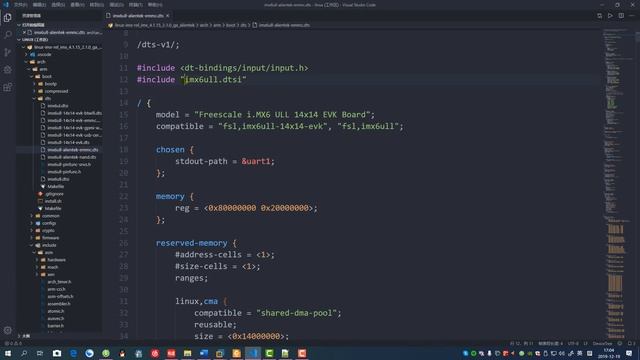640x360 pixels.
Task: Open the 文件 (File) menu
Action: tap(20, 5)
